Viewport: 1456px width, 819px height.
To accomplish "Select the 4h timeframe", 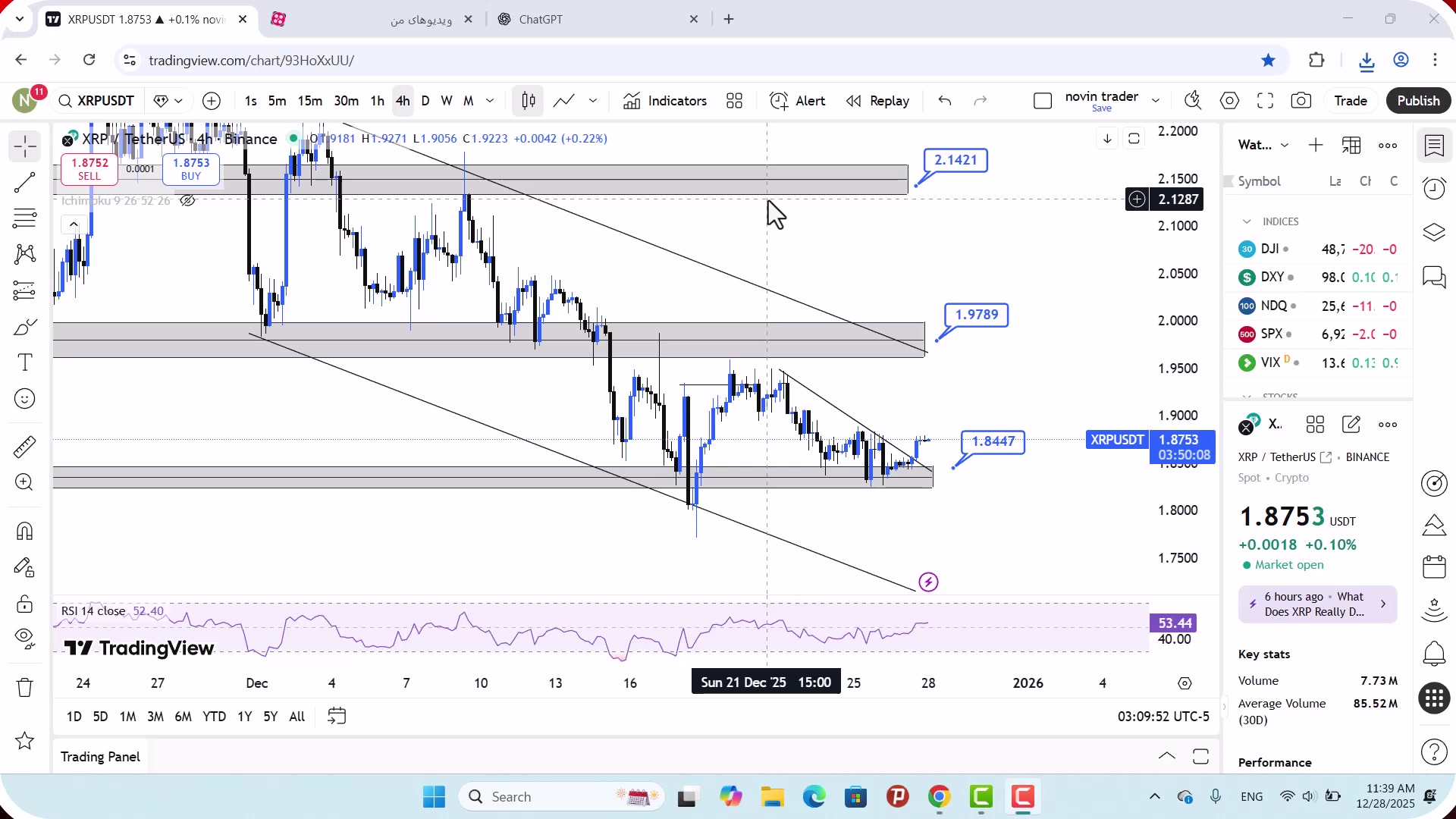I will (x=403, y=101).
